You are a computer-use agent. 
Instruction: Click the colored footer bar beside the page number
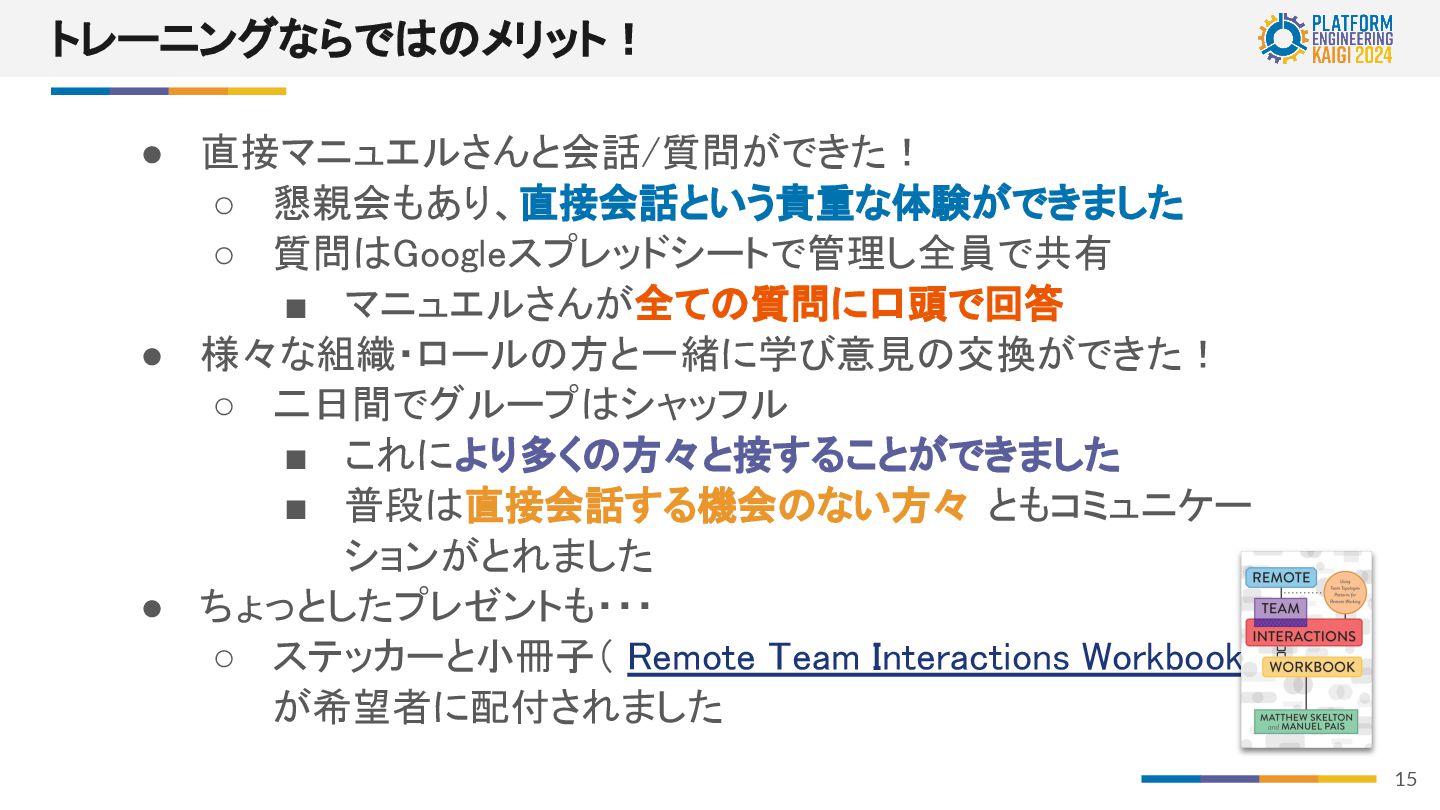click(x=1259, y=778)
